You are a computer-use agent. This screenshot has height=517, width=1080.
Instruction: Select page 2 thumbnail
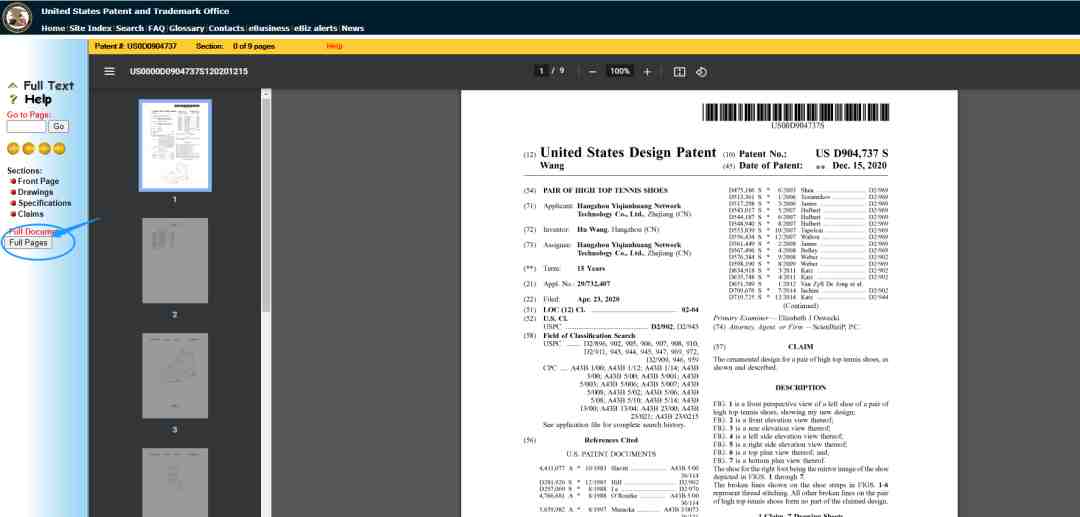[x=175, y=261]
